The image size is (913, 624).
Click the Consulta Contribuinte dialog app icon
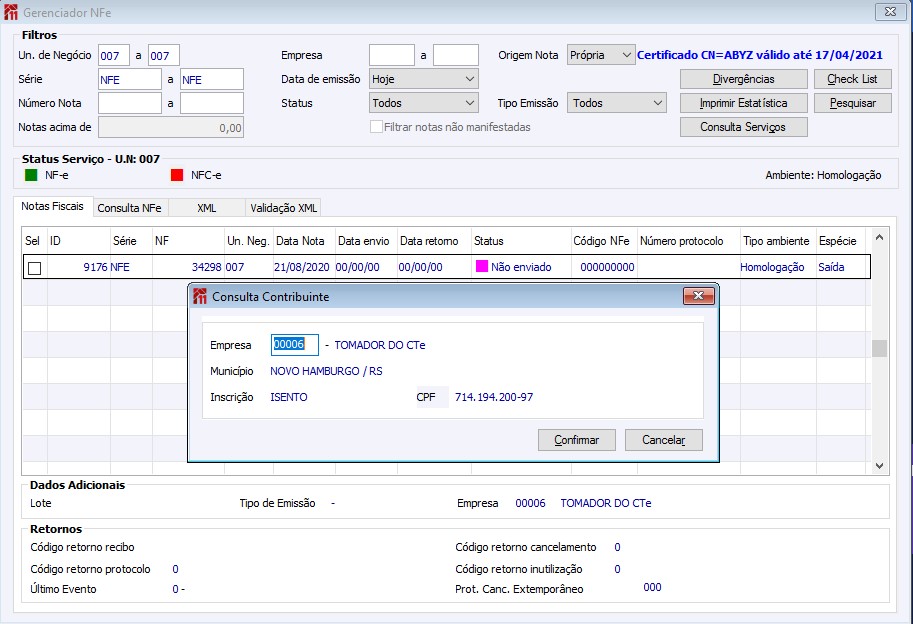[200, 296]
